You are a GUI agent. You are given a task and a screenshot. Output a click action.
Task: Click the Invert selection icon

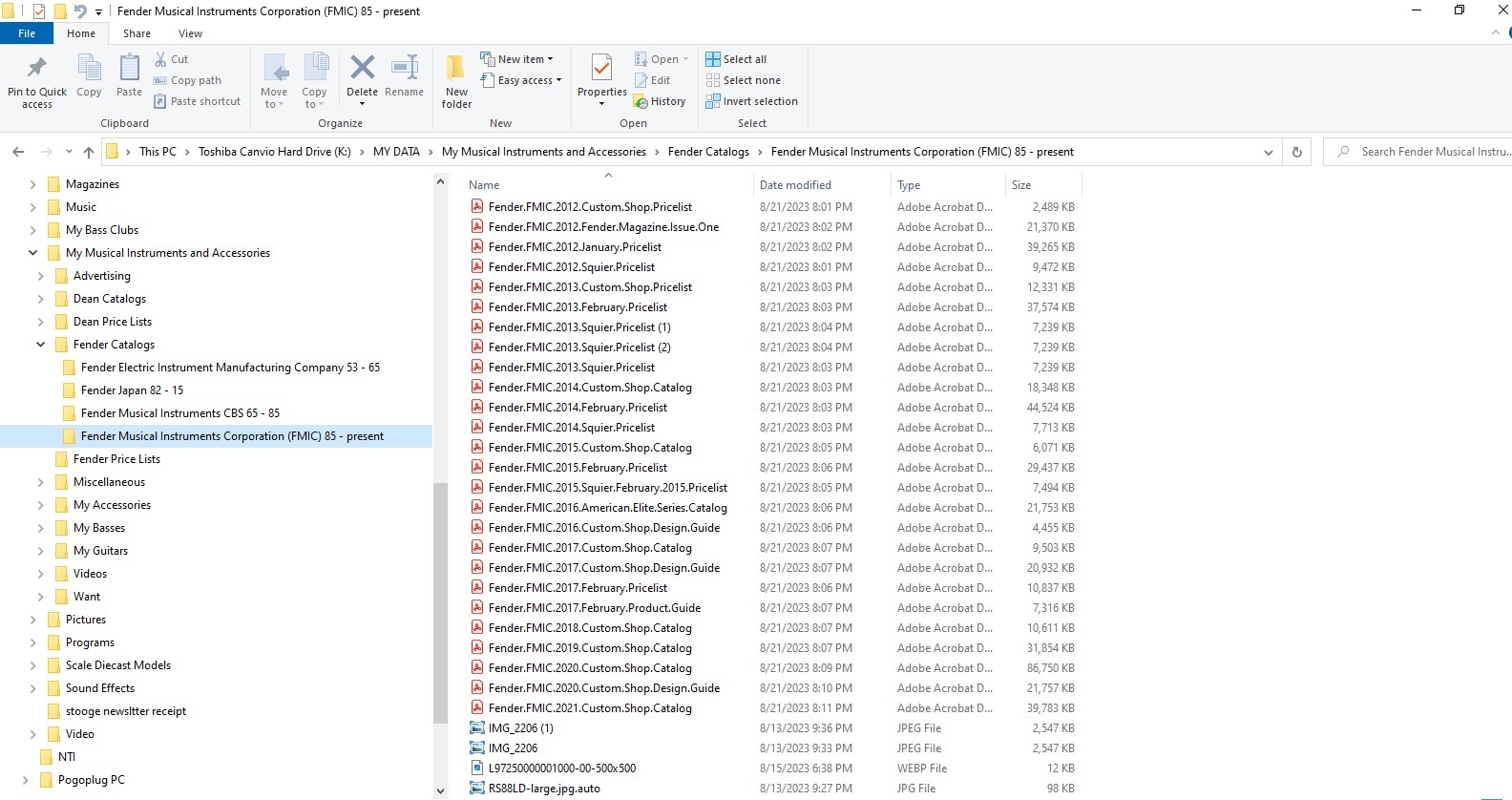[x=713, y=101]
